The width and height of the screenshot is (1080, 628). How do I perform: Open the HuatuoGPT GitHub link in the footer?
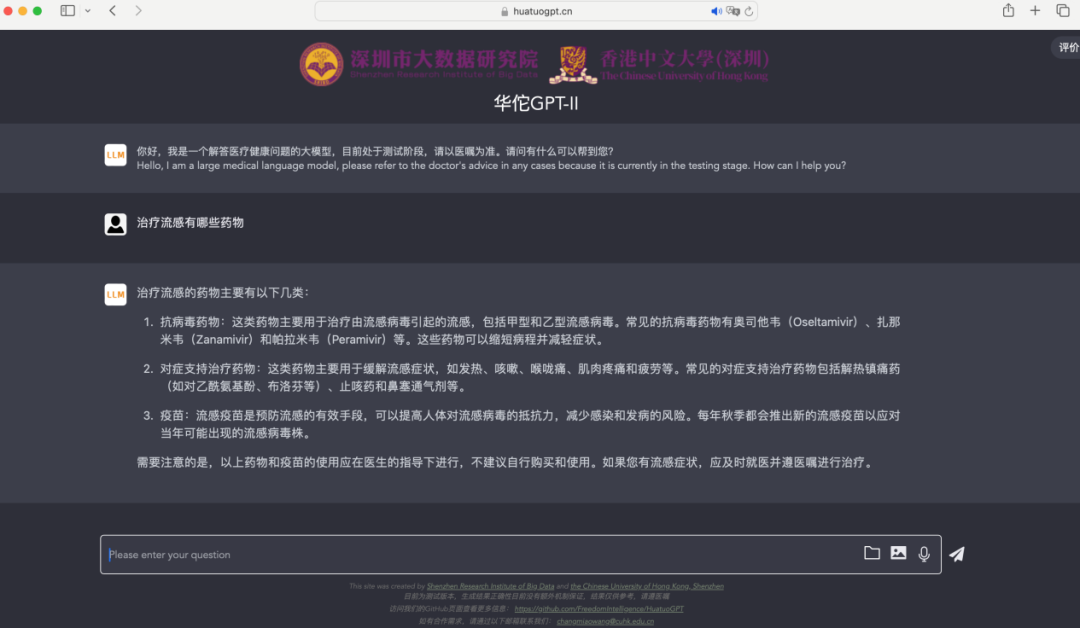coord(599,609)
